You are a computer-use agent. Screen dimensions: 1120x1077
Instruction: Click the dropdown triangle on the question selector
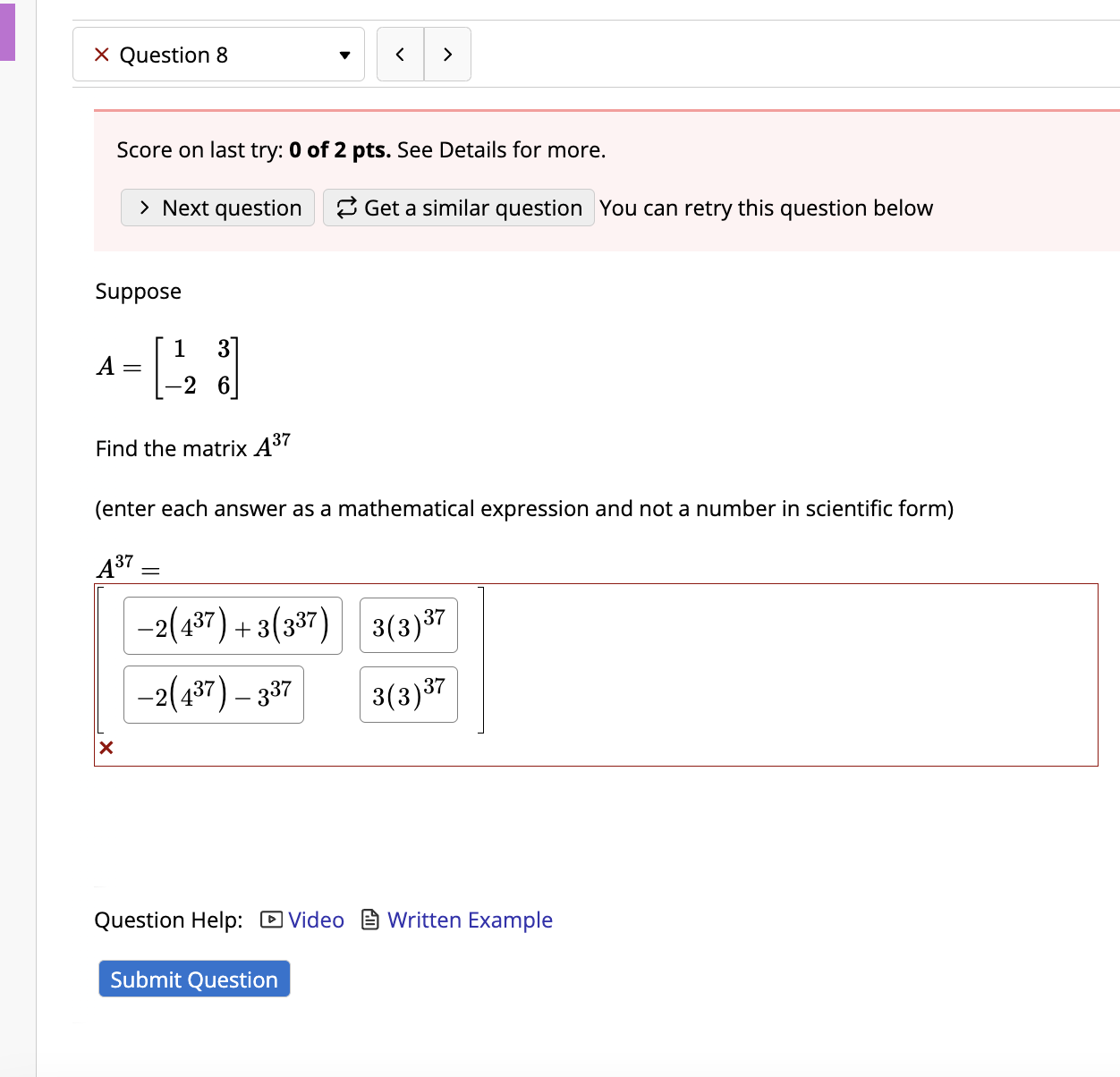[x=344, y=55]
